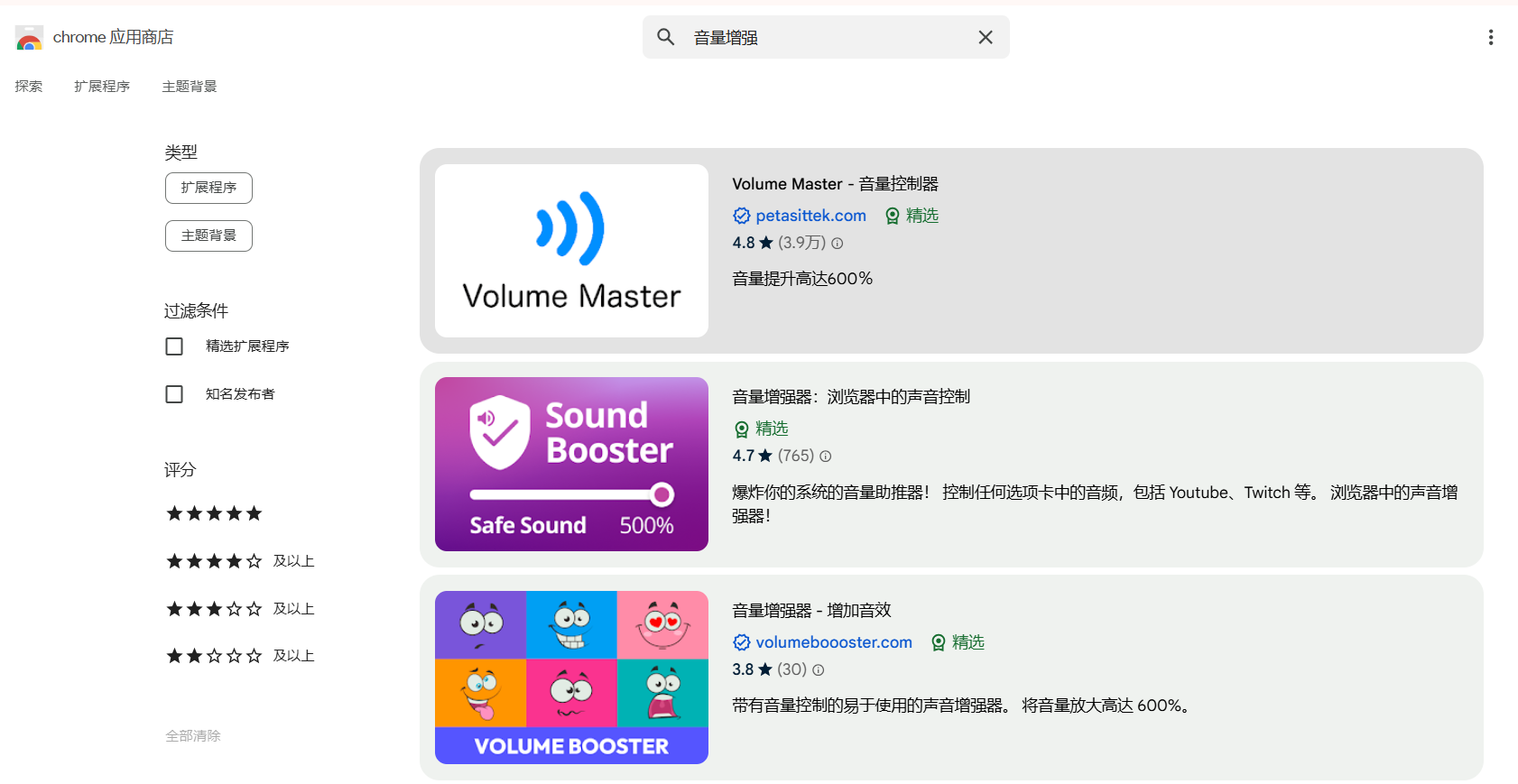
Task: Click verified badge icon beside volumeboooster.com
Action: (742, 642)
